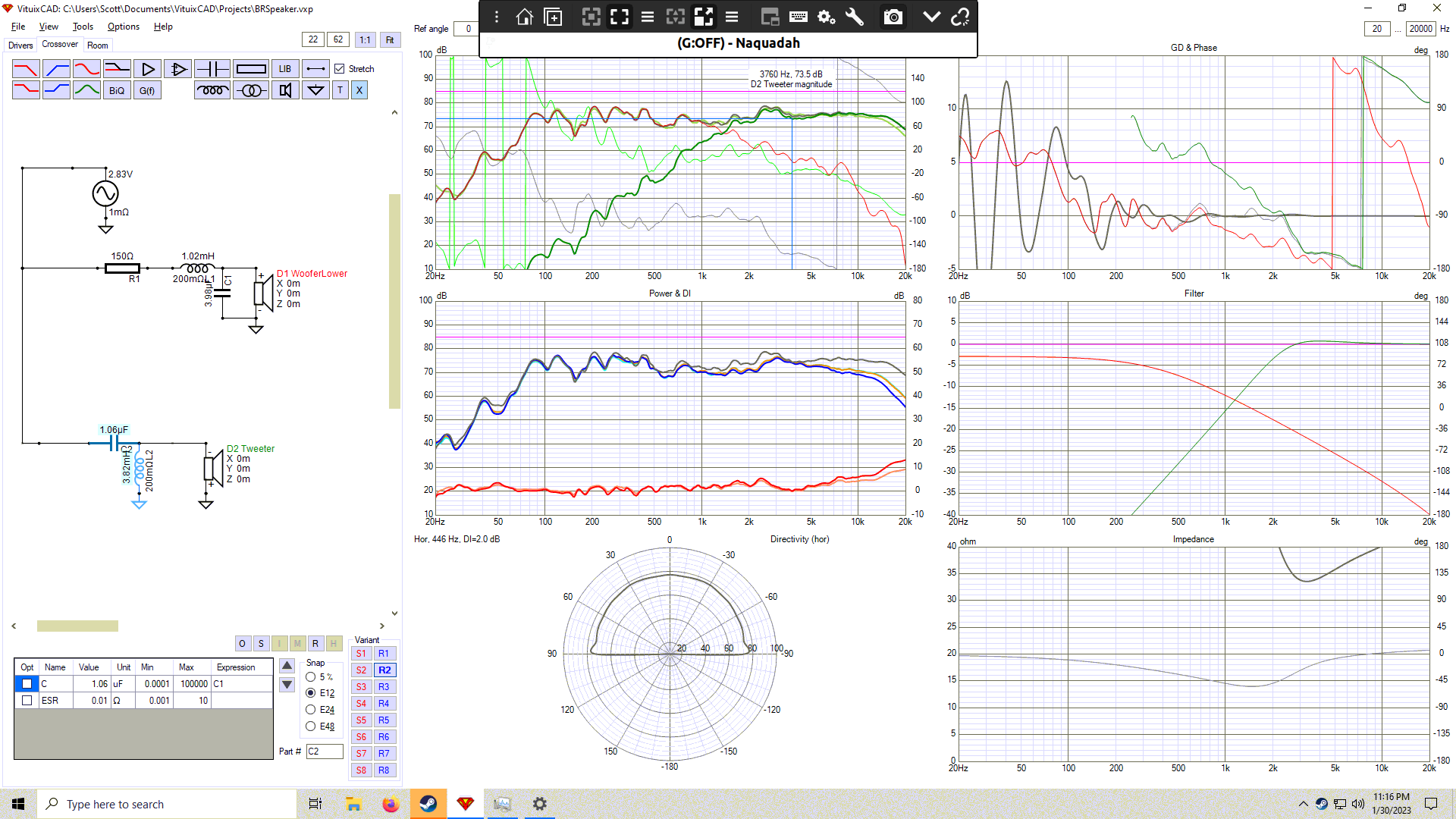Toggle Opt checkbox for ESR row
This screenshot has height=819, width=1456.
27,701
